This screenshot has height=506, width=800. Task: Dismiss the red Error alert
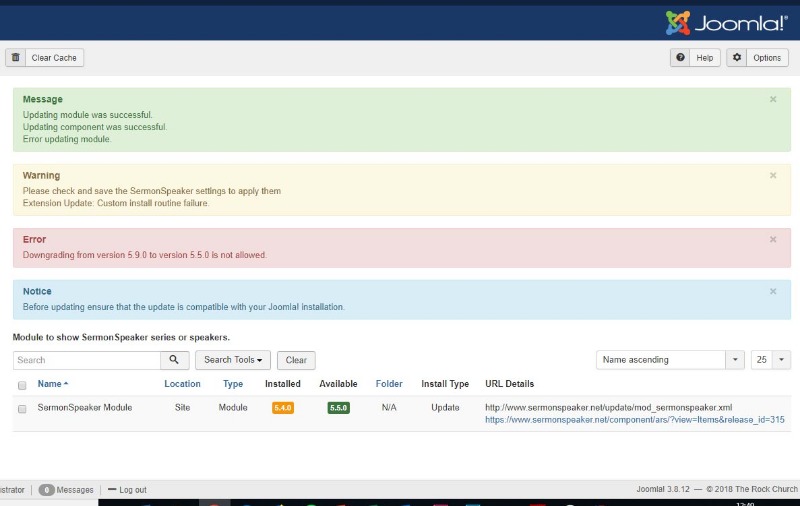point(773,239)
